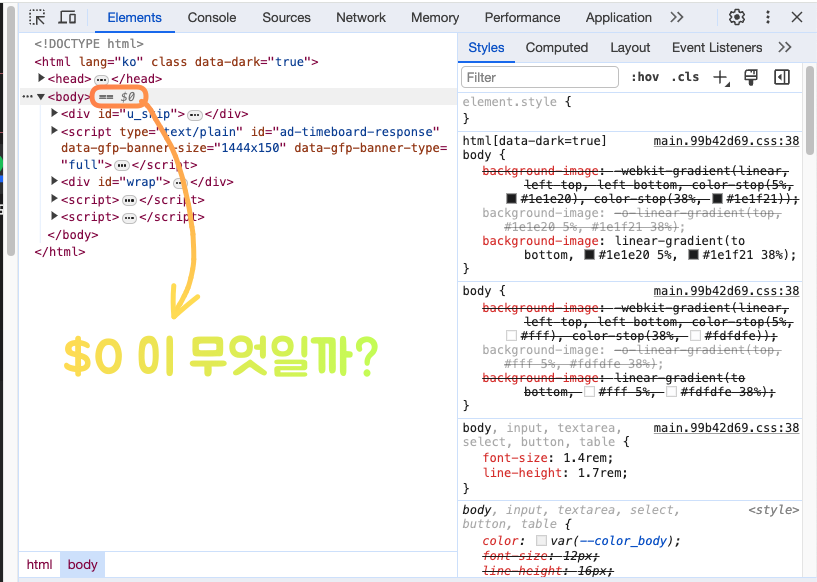Click the --color_body variable name

click(623, 541)
